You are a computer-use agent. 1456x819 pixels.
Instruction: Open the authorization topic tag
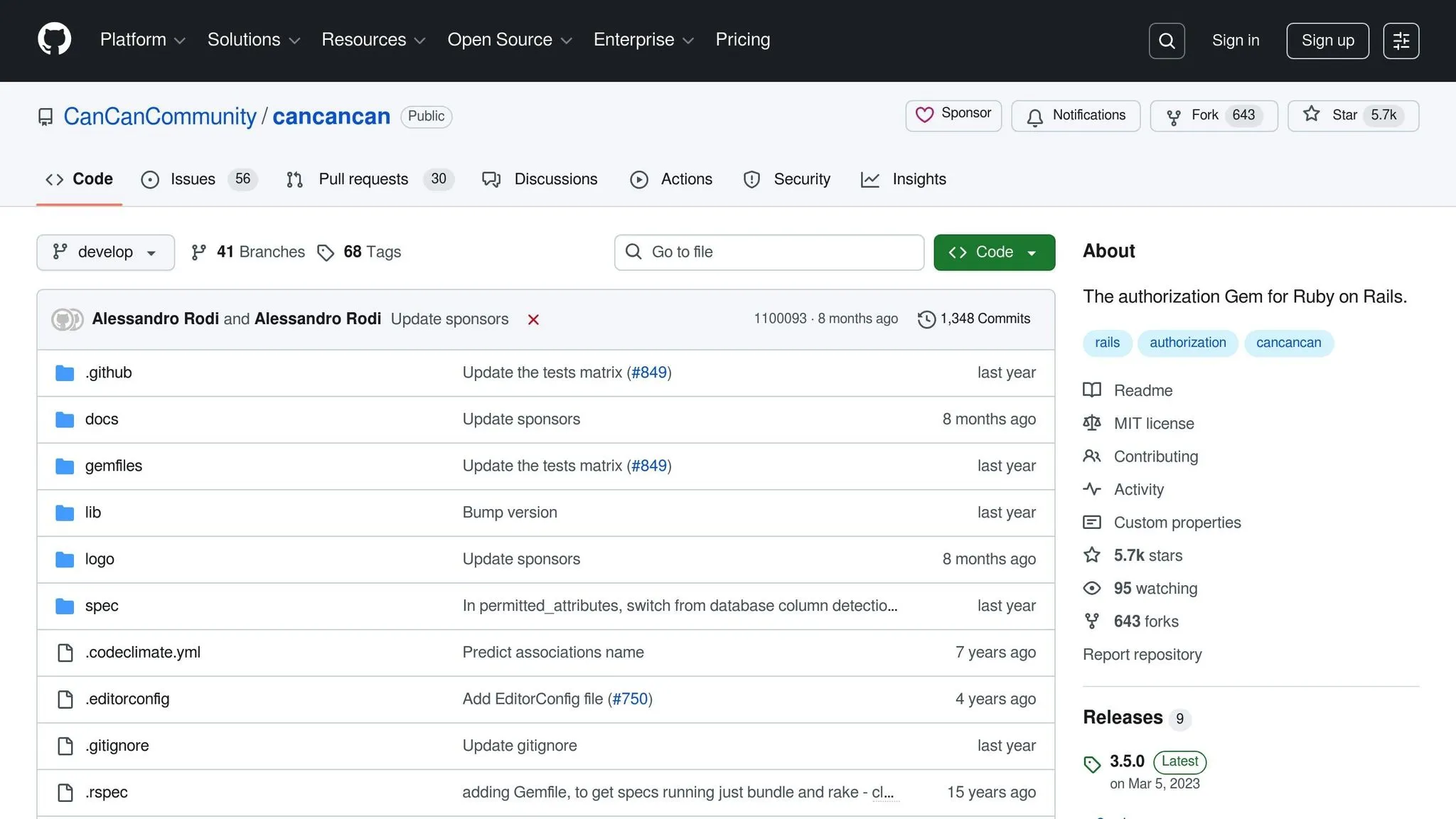click(1188, 343)
